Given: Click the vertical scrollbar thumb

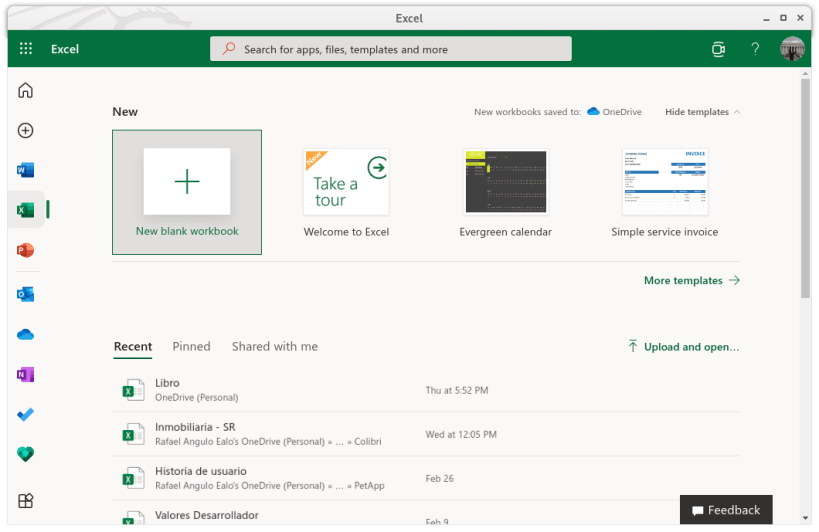Looking at the screenshot, I should (805, 188).
